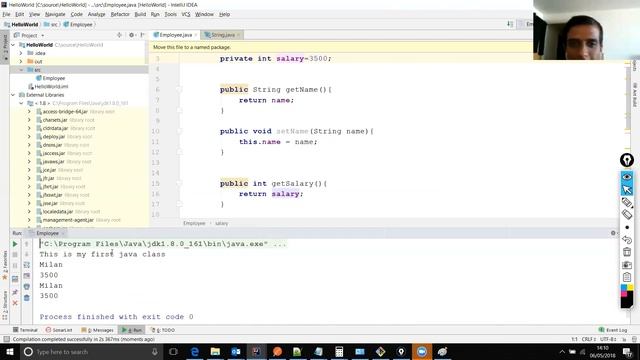Image resolution: width=640 pixels, height=360 pixels.
Task: Select HelloWorld.iml file in project tree
Action: [x=48, y=87]
